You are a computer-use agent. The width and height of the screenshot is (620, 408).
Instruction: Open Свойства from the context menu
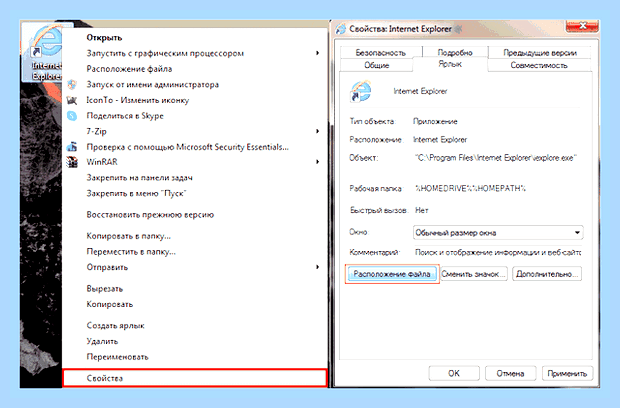click(x=195, y=378)
